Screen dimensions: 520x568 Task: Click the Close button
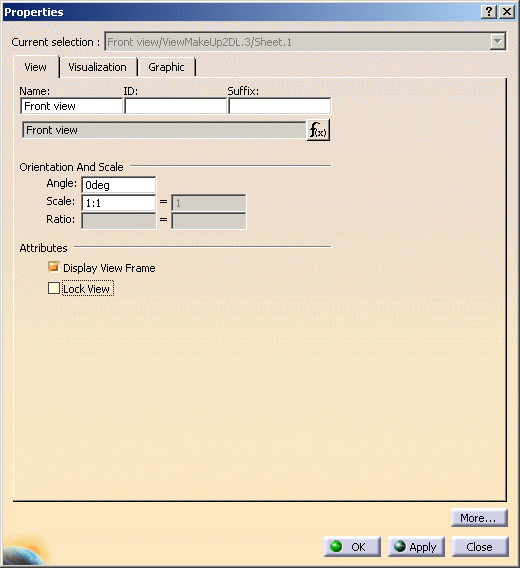[x=480, y=546]
